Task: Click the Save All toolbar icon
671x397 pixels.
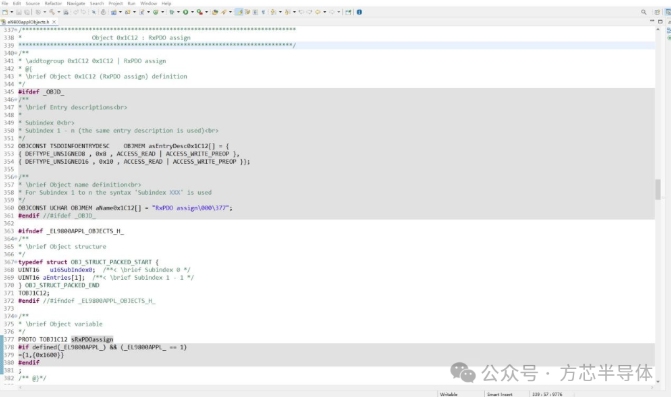Action: tap(27, 12)
